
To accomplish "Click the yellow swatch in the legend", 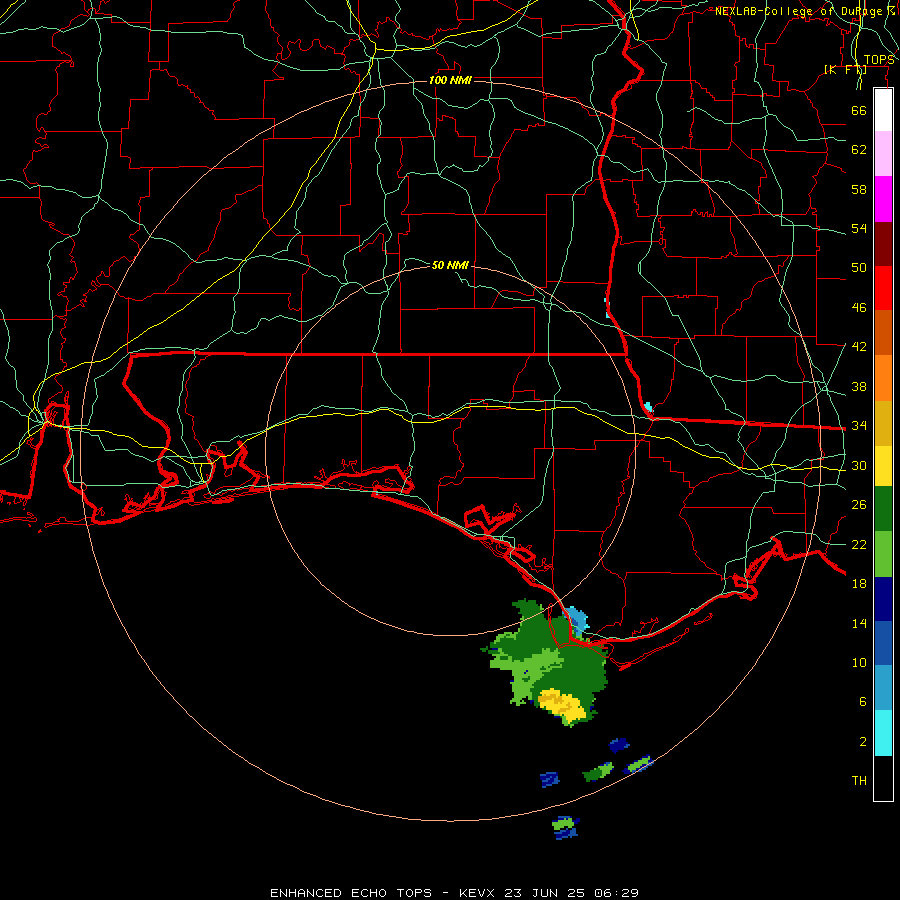I will (883, 466).
